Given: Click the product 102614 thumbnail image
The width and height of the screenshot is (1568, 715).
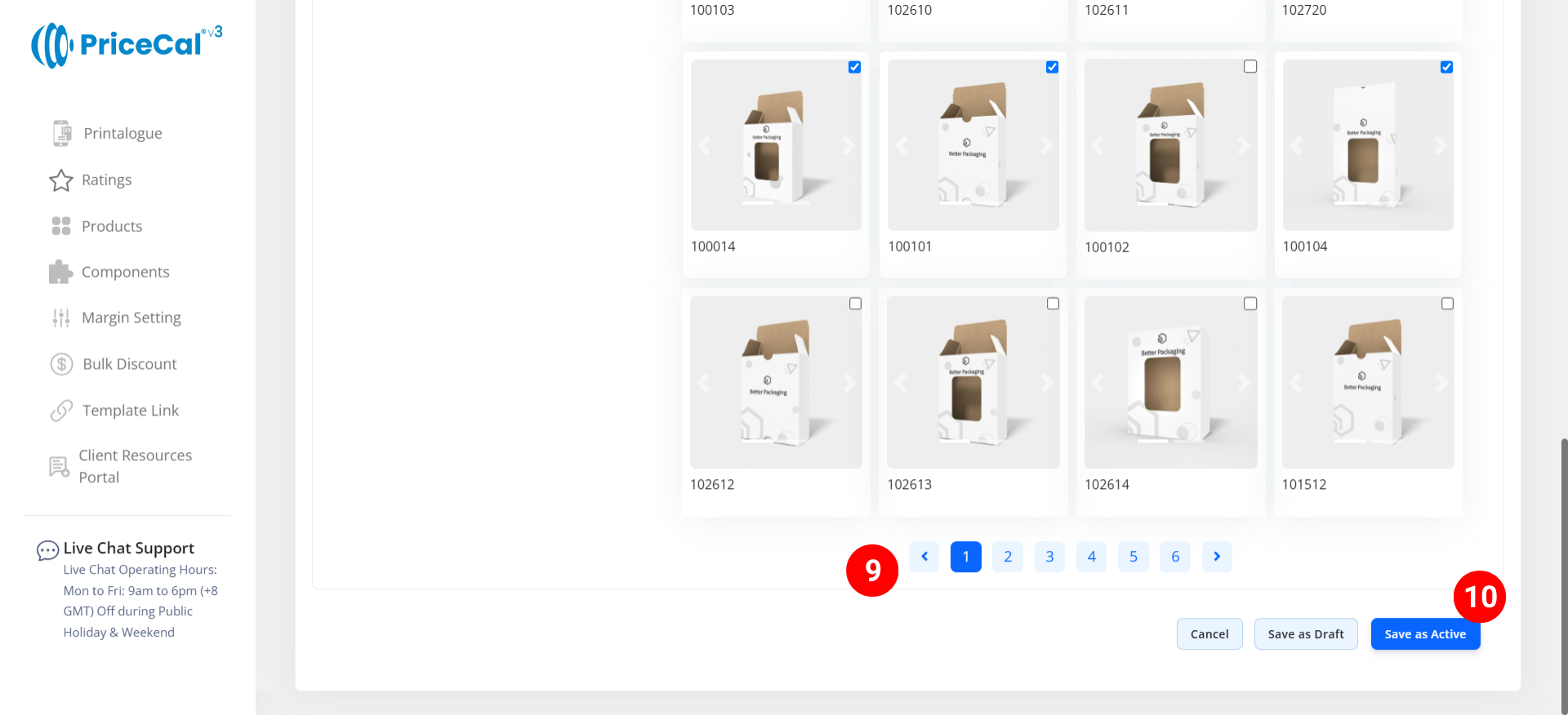Looking at the screenshot, I should (x=1169, y=382).
